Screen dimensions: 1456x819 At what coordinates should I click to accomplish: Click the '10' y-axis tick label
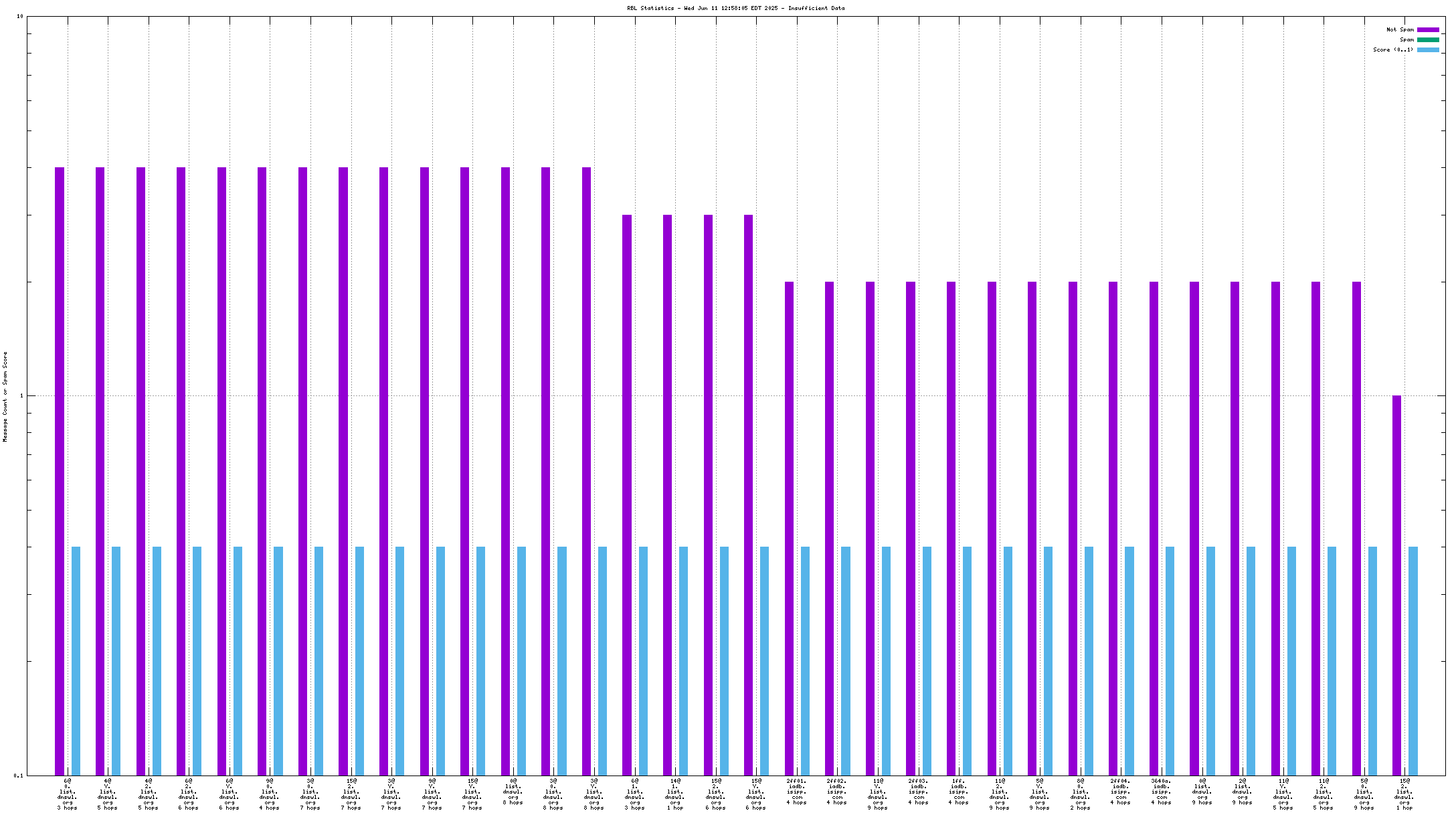pyautogui.click(x=19, y=17)
